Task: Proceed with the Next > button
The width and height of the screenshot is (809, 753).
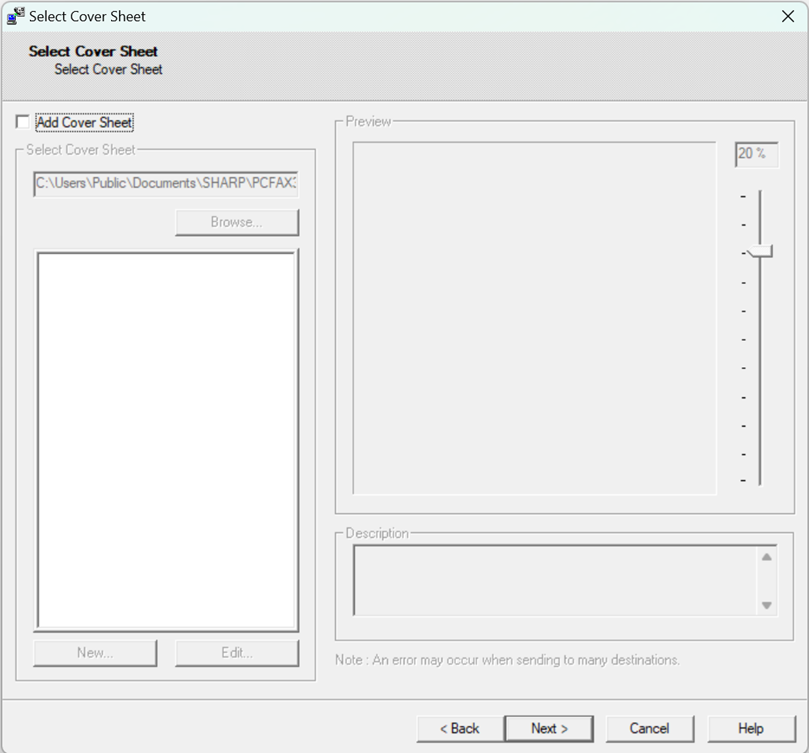Action: [549, 728]
